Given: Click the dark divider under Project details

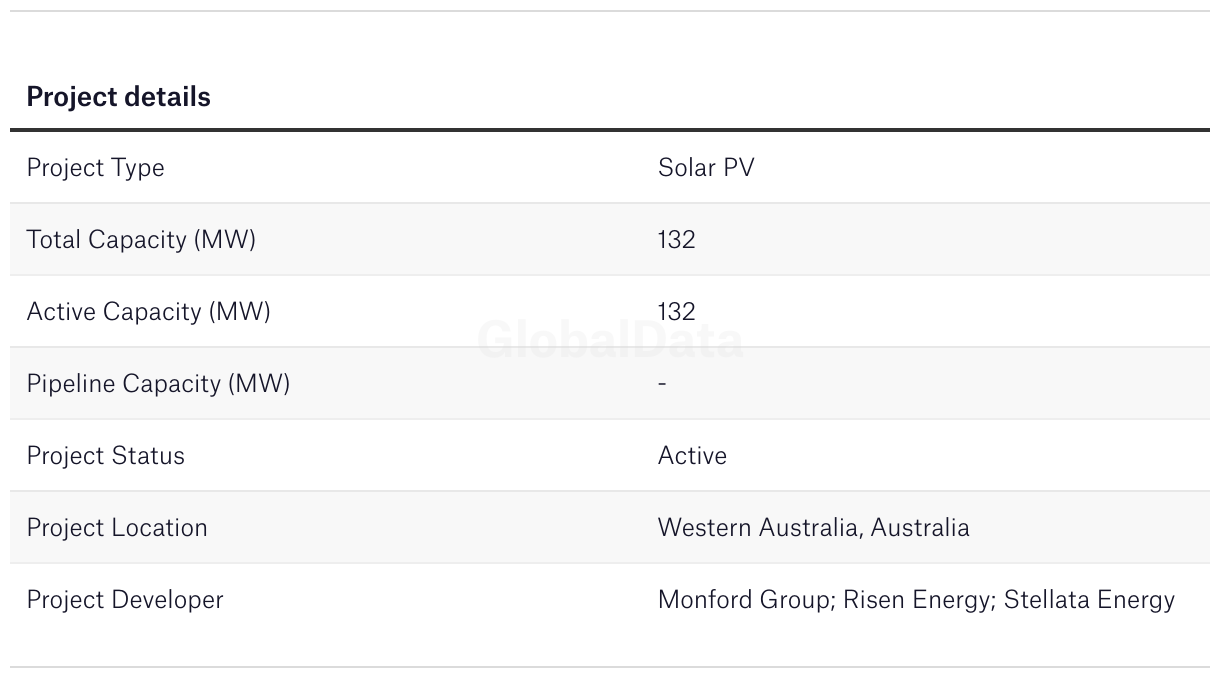Looking at the screenshot, I should tap(610, 130).
